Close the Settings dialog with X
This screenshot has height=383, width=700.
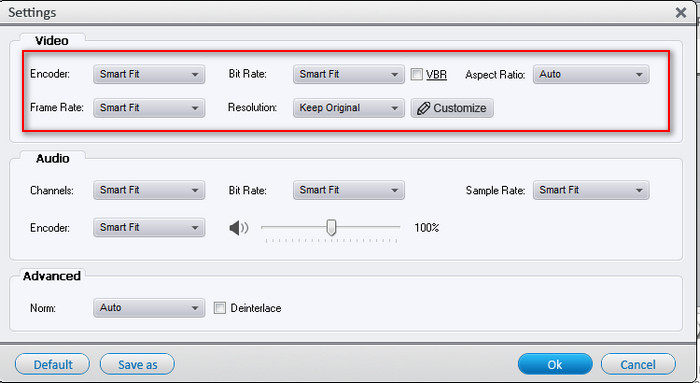click(x=681, y=12)
